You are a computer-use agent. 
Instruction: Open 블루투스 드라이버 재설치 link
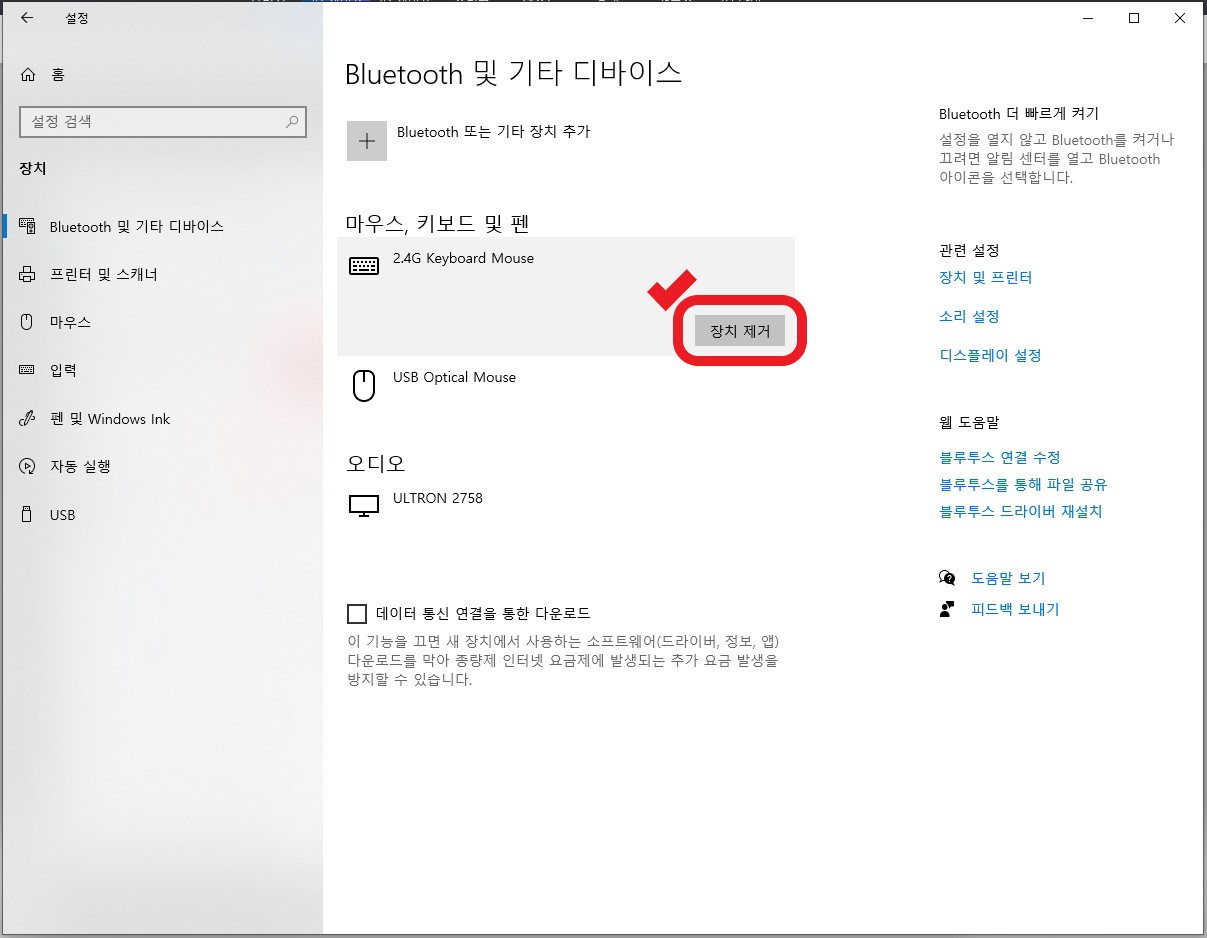(1020, 511)
